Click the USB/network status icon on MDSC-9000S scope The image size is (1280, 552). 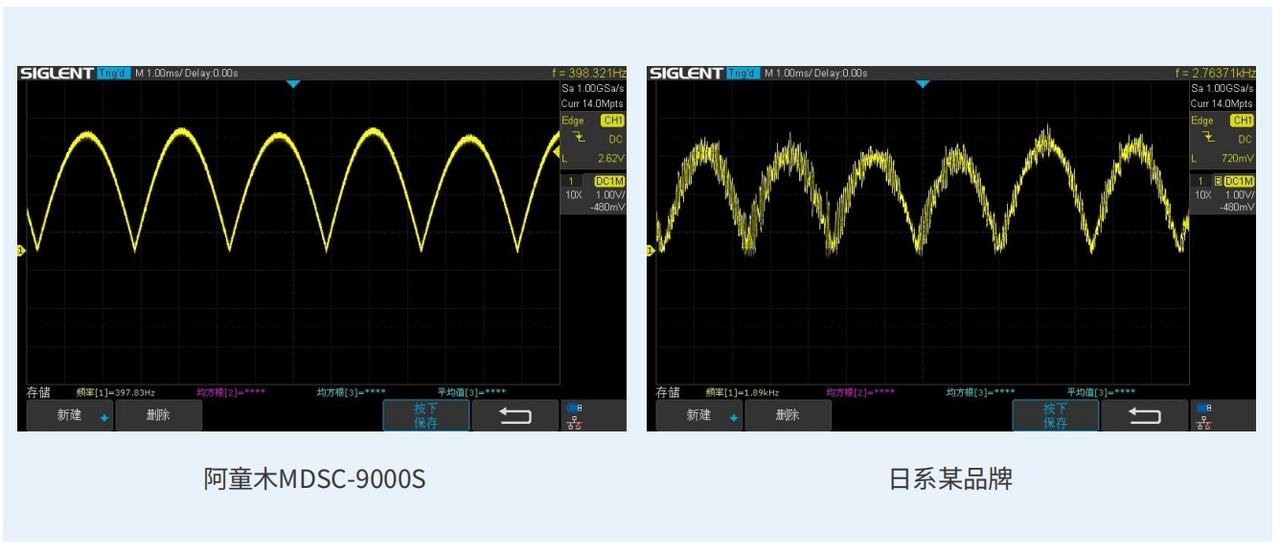573,416
